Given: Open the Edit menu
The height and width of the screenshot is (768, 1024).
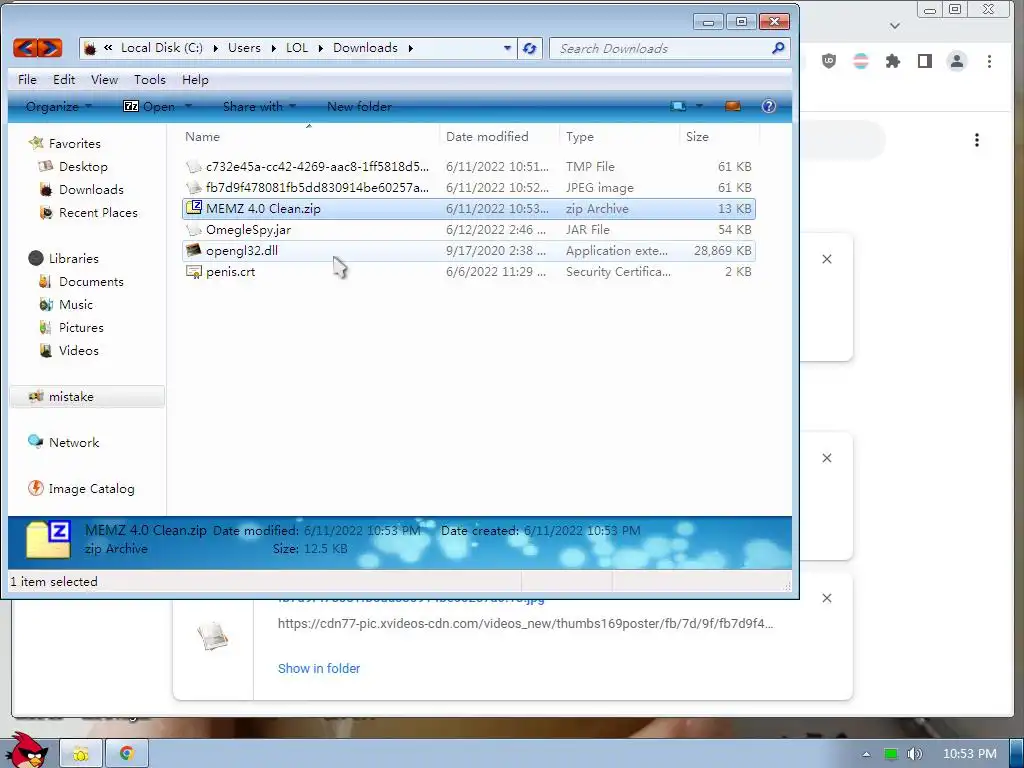Looking at the screenshot, I should [64, 80].
